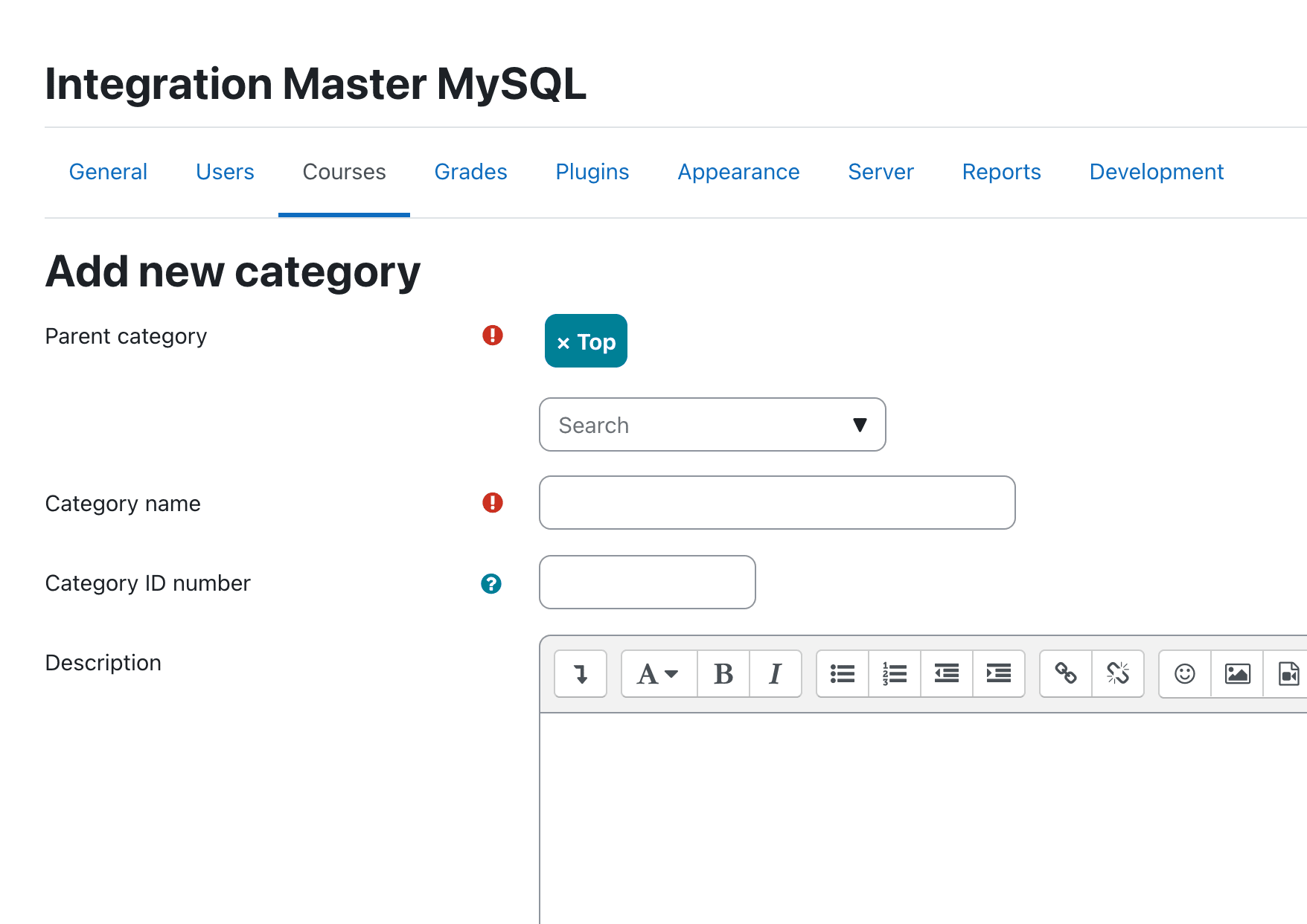Remove the Top parent category tag
This screenshot has height=924, width=1307.
pyautogui.click(x=586, y=341)
